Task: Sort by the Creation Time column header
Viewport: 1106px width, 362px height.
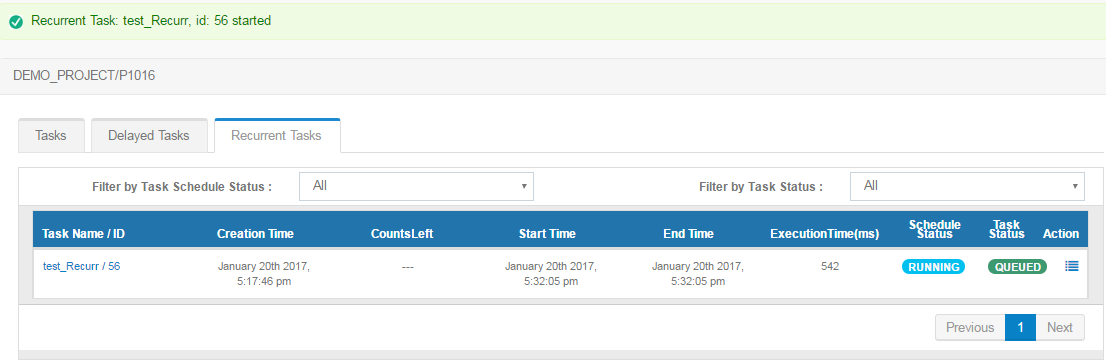Action: (255, 234)
